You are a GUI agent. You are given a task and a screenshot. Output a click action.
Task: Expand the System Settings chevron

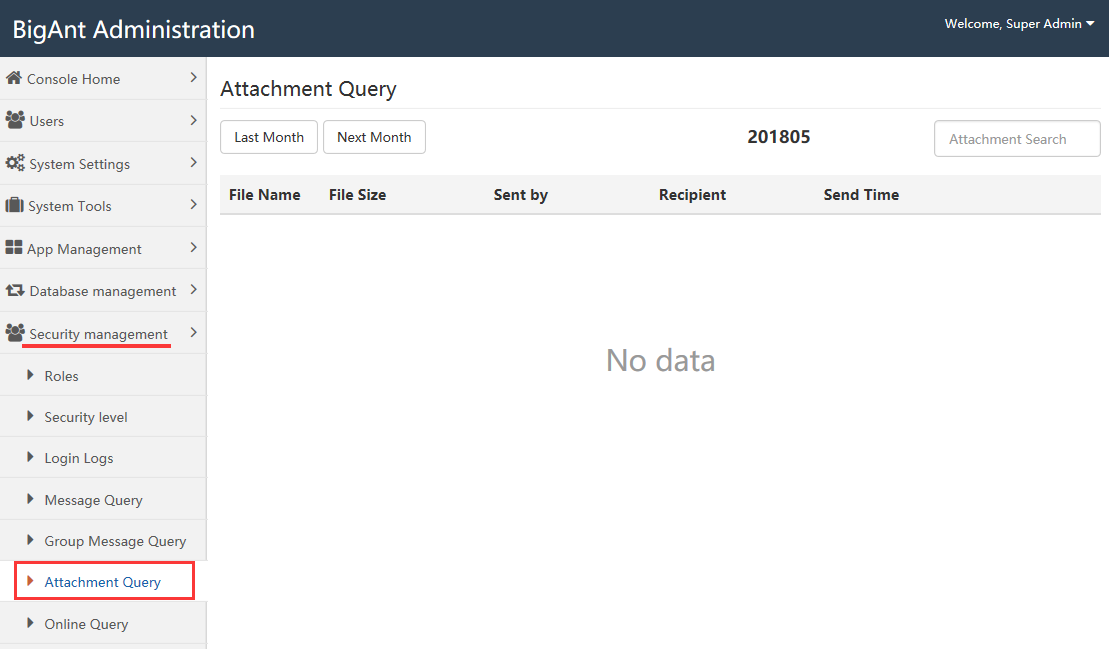[193, 163]
